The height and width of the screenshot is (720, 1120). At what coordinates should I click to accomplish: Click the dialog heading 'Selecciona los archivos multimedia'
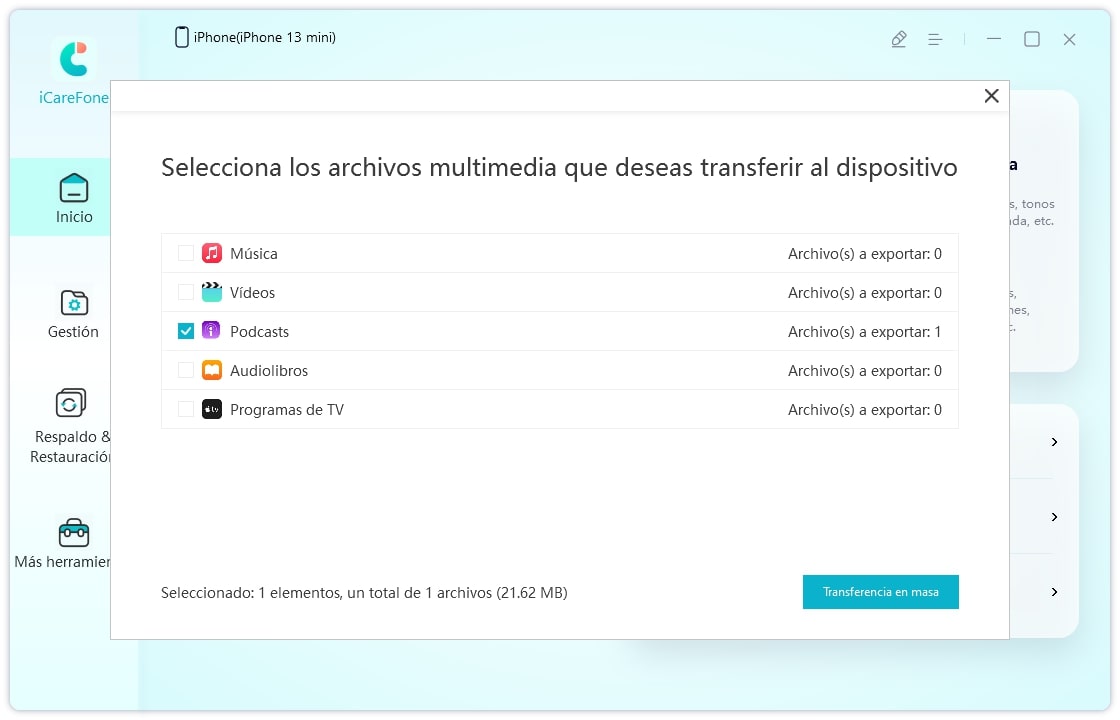tap(559, 167)
